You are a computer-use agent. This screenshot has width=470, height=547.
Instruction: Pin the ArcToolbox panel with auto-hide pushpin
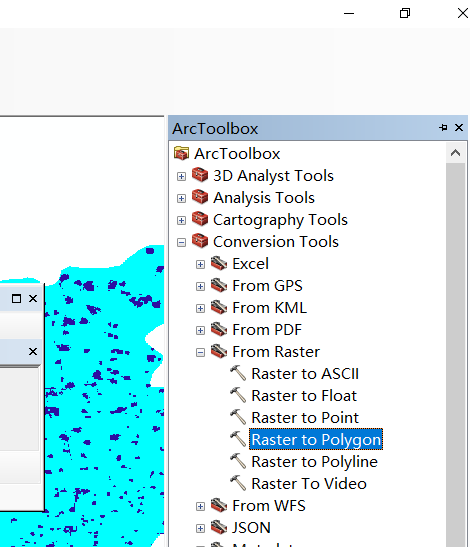pos(443,128)
